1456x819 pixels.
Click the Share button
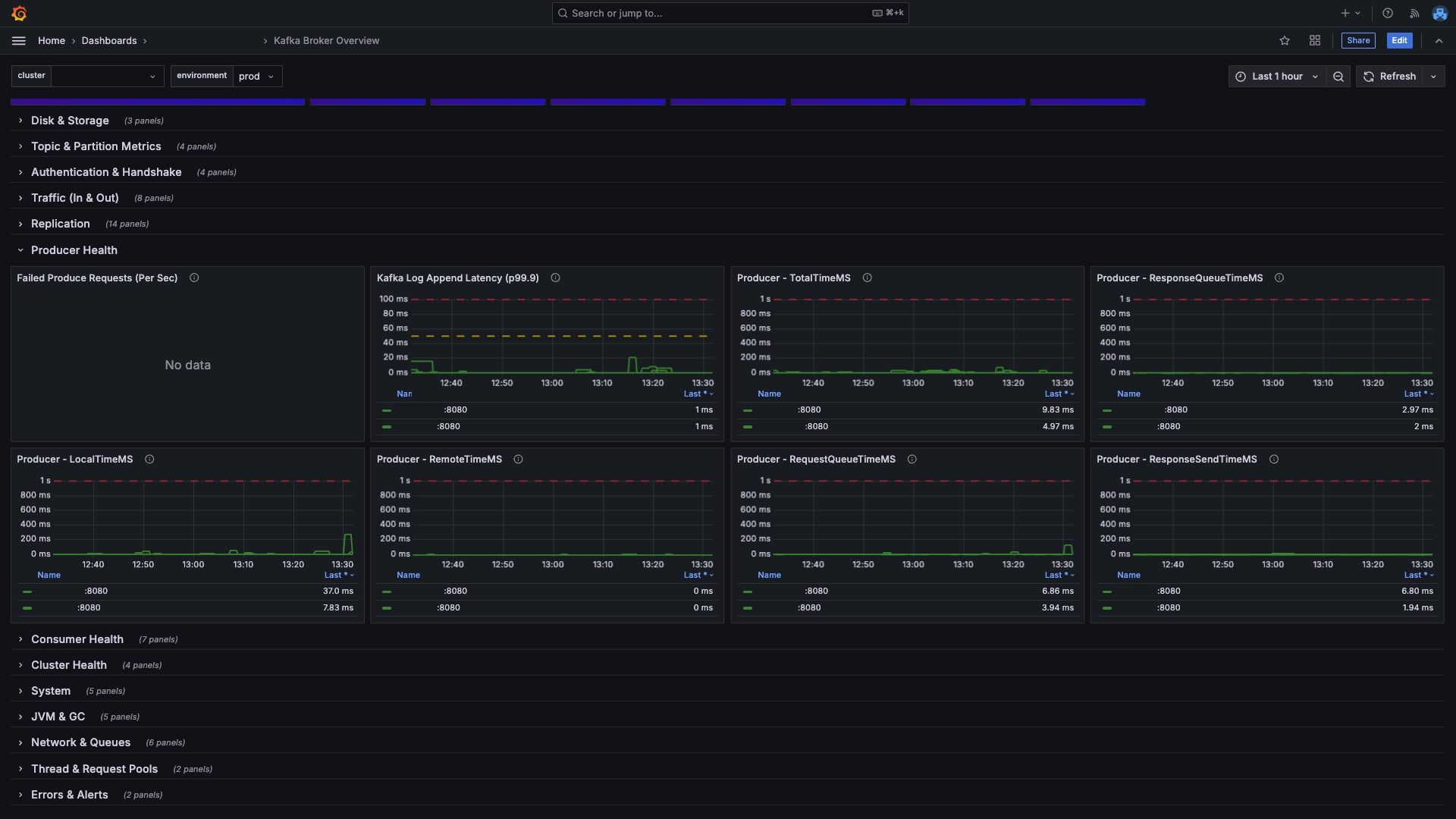pos(1358,41)
